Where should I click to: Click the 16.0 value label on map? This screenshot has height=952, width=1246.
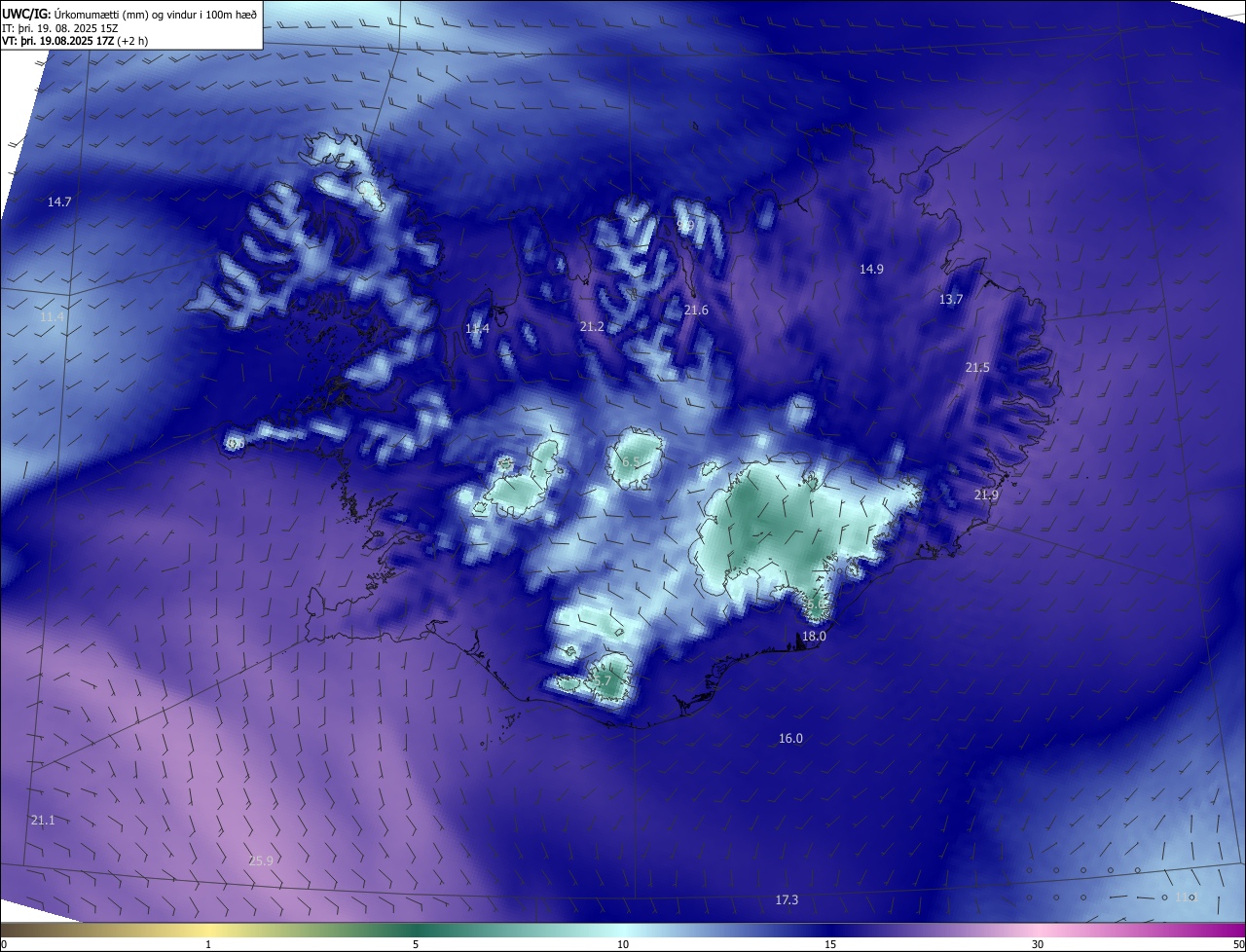790,739
